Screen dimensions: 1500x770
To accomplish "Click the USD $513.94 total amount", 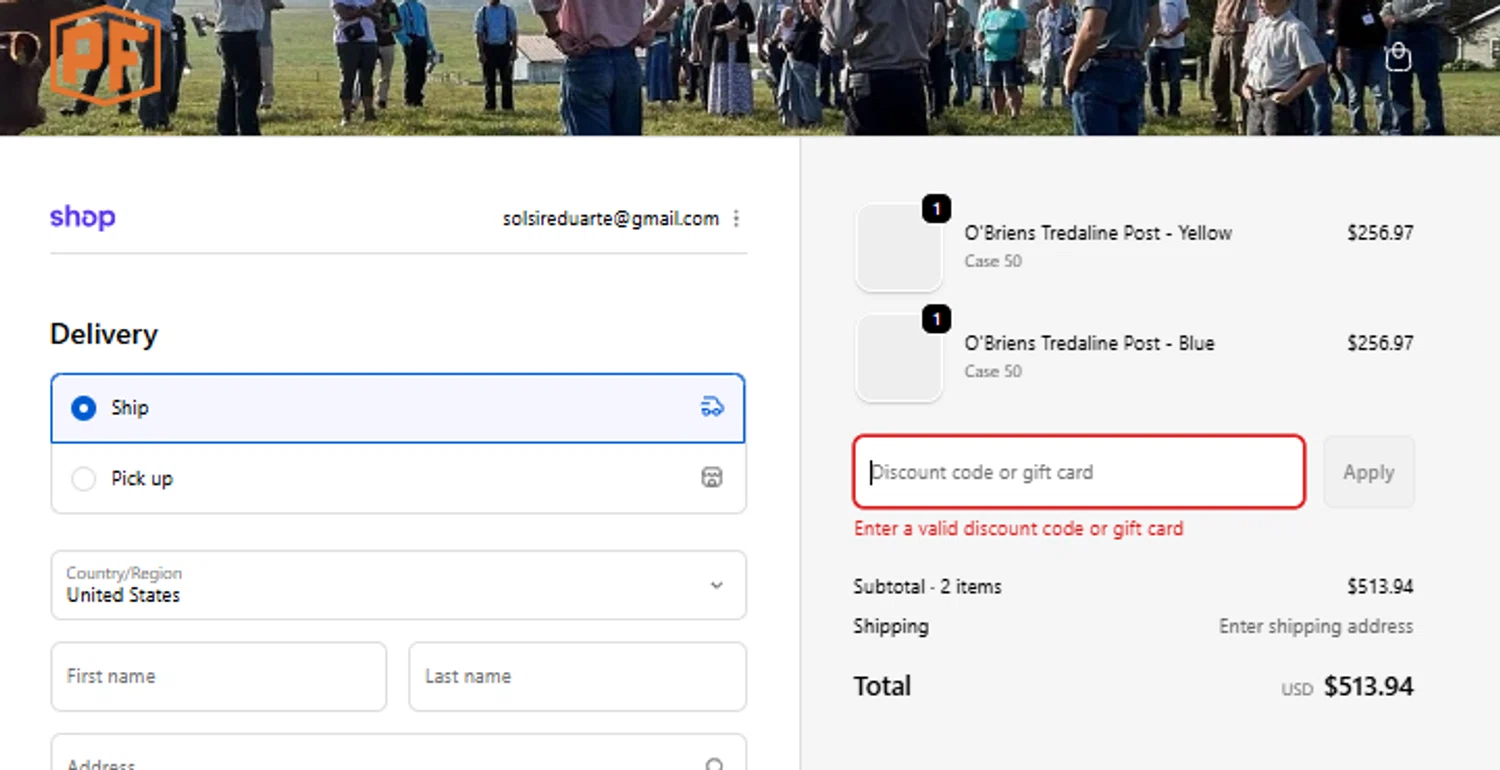I will coord(1347,687).
